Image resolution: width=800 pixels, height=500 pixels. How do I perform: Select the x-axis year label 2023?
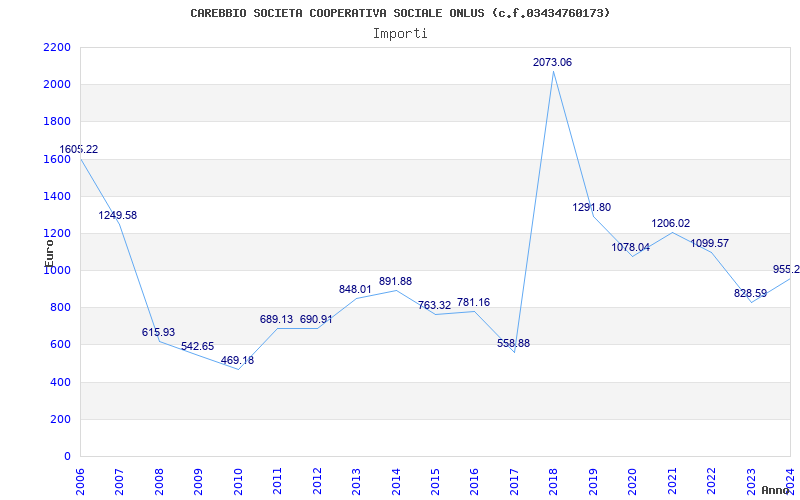[751, 481]
